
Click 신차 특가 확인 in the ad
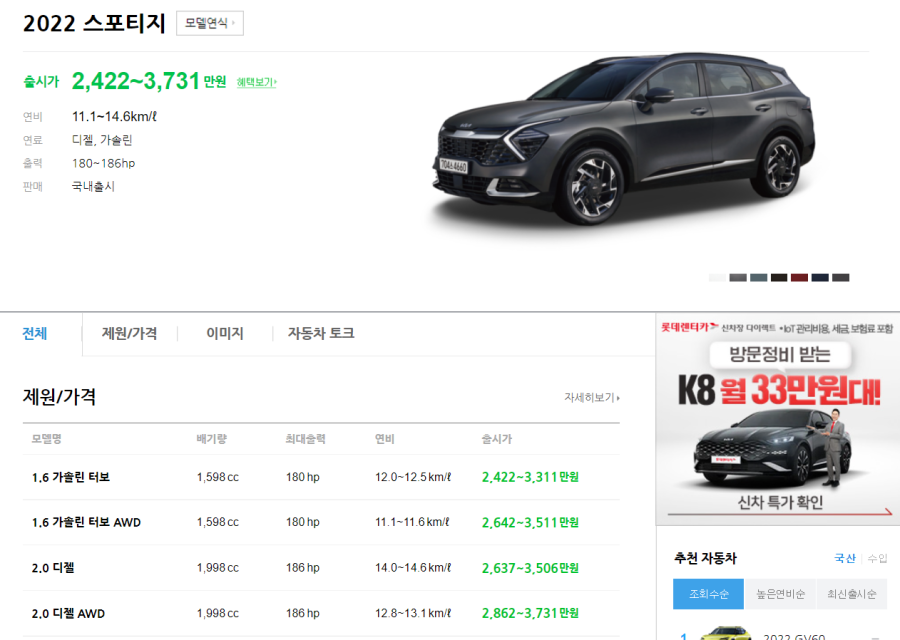coord(780,502)
